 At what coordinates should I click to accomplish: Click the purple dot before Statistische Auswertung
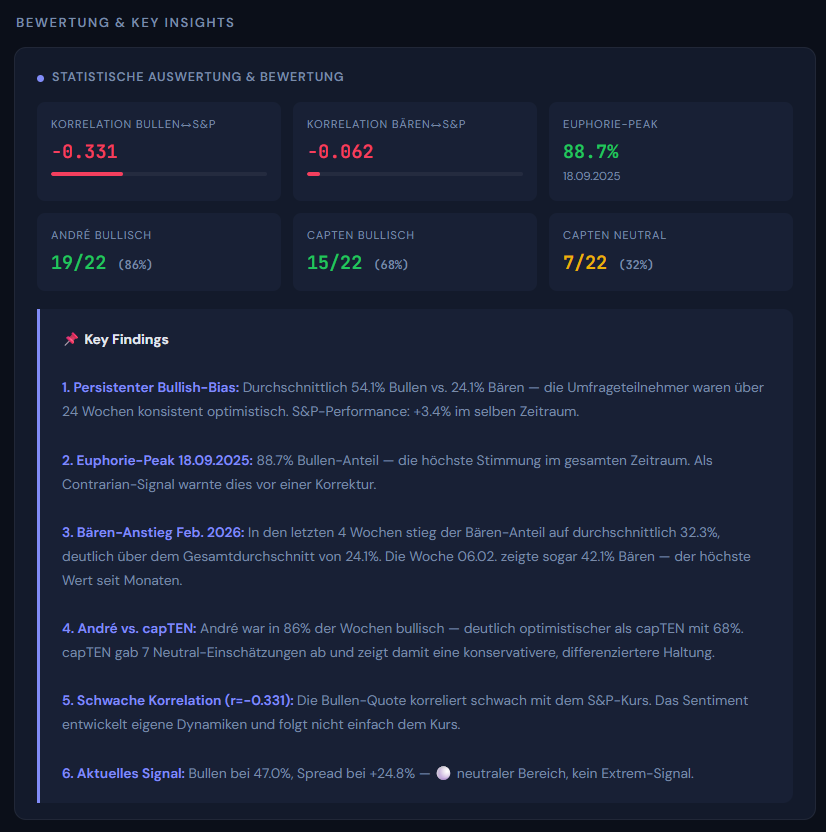(40, 78)
